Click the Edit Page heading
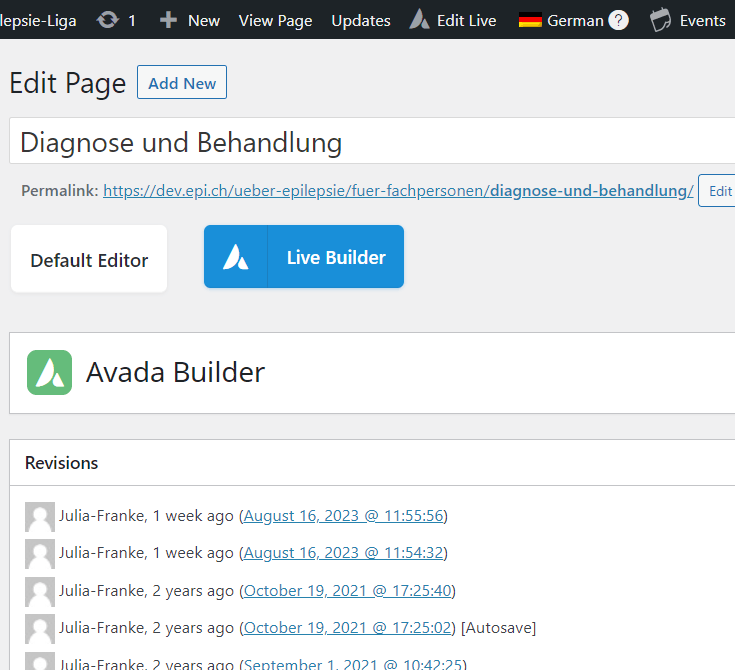 68,83
